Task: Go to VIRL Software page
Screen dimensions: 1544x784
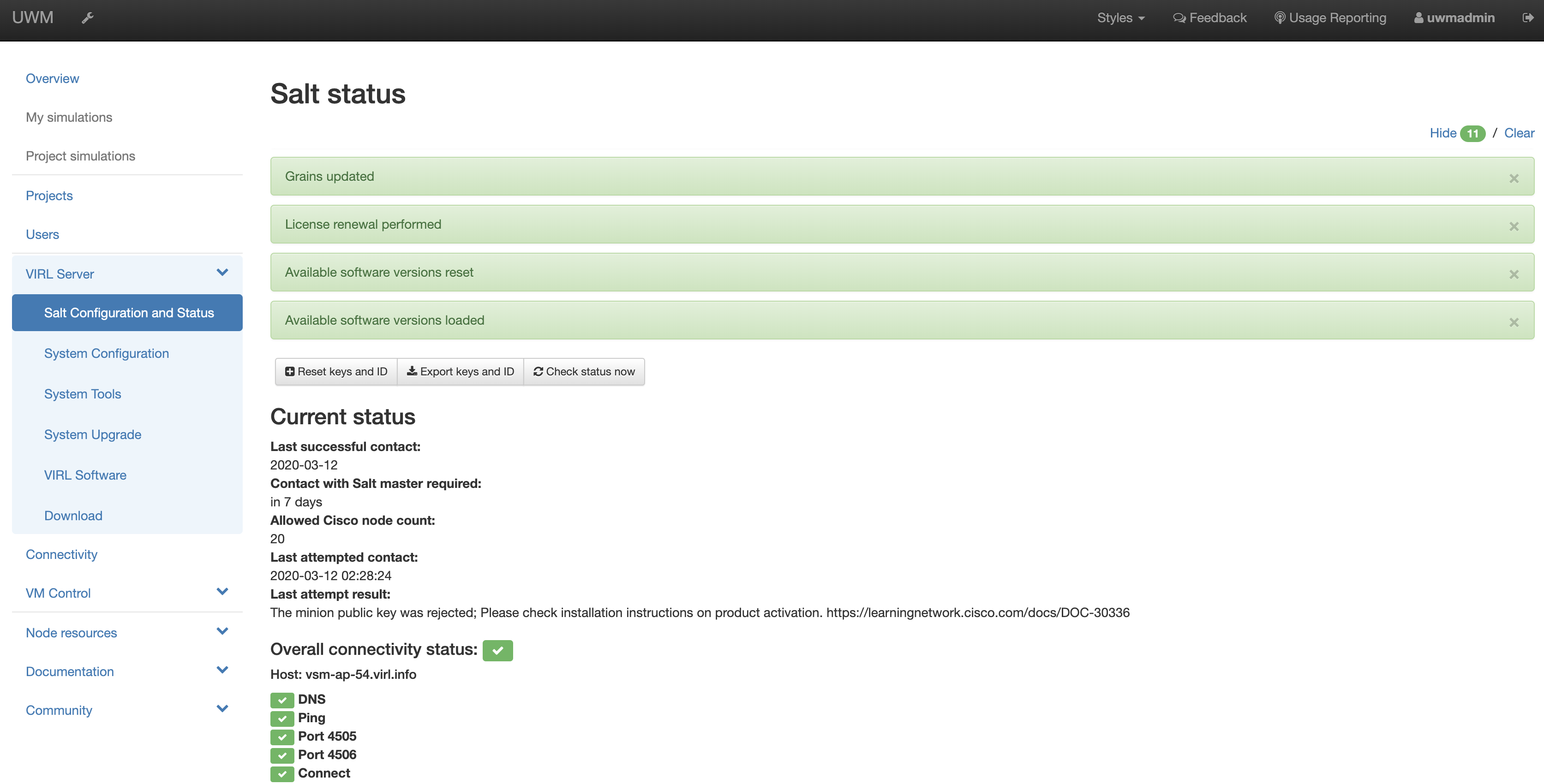Action: [x=85, y=475]
